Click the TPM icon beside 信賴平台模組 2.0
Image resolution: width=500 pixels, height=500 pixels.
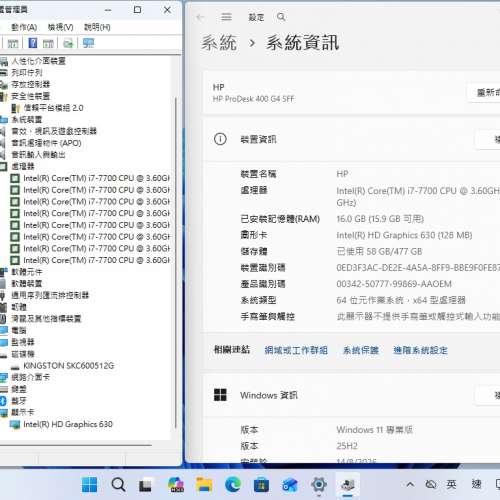(x=16, y=108)
